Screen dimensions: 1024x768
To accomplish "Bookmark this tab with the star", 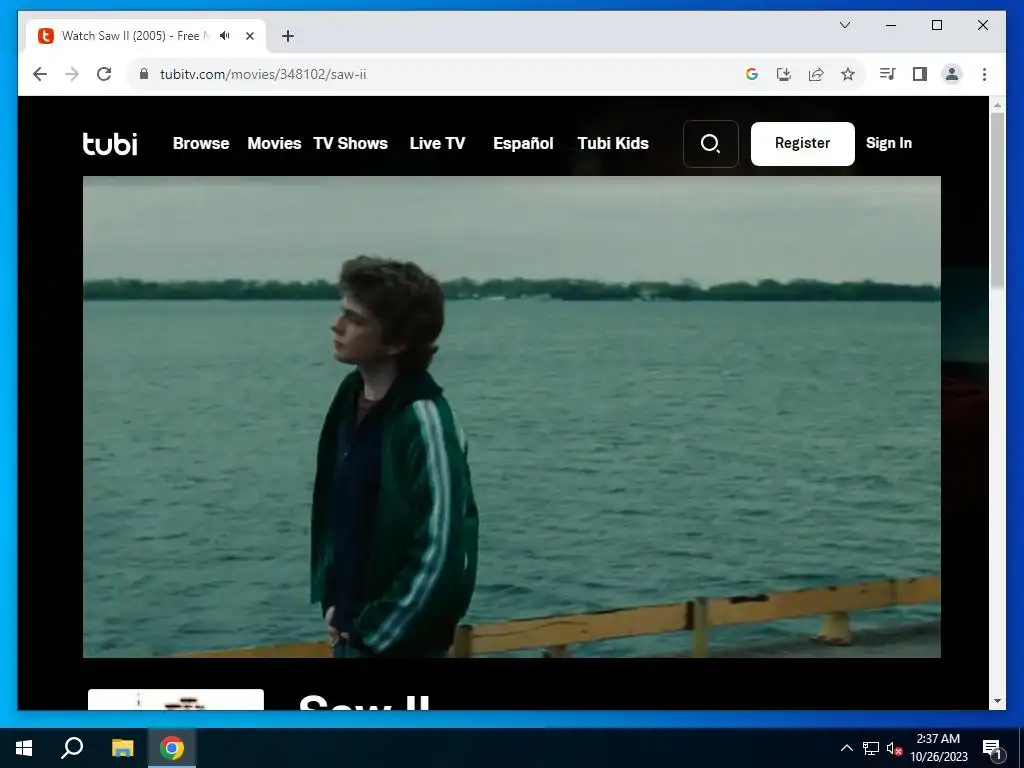I will (848, 74).
